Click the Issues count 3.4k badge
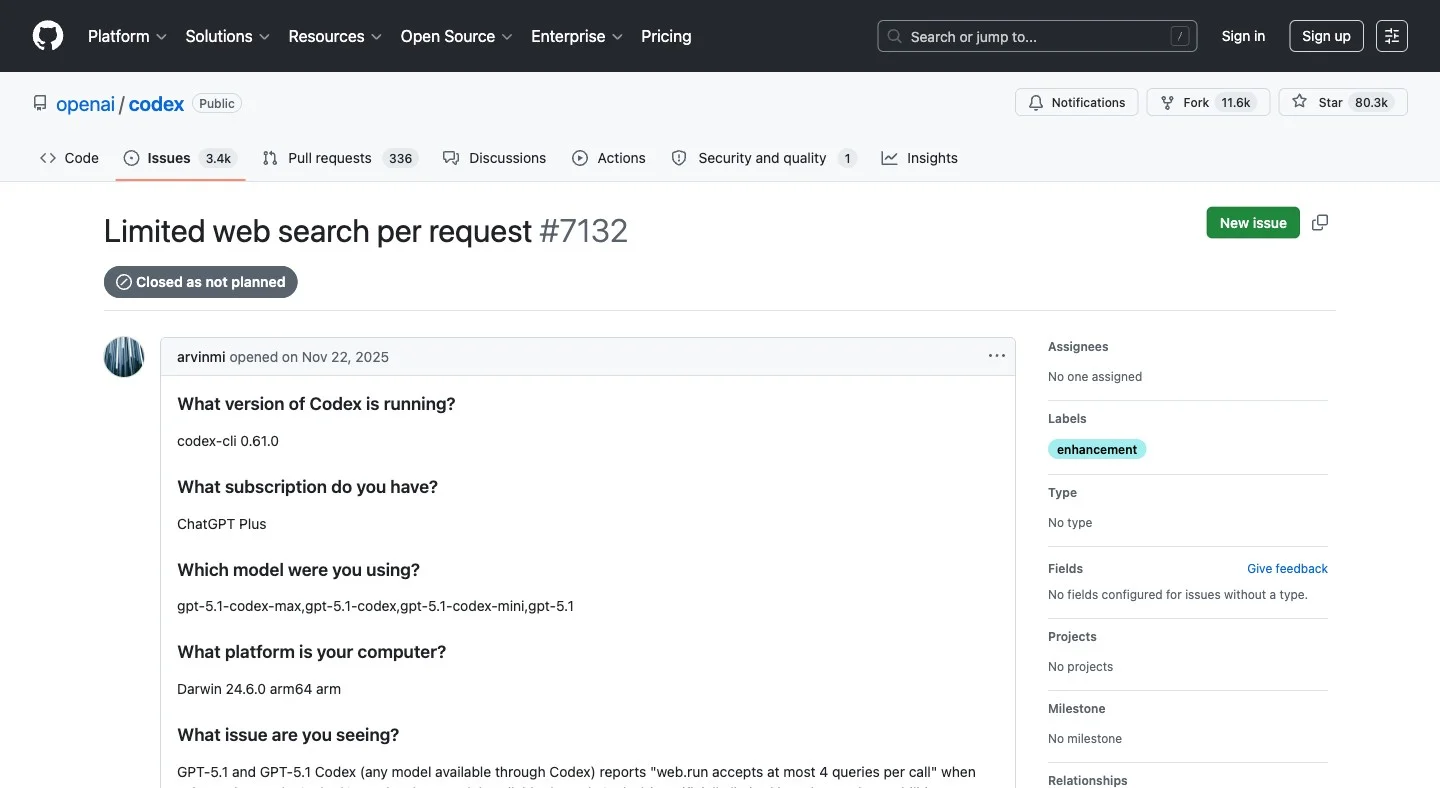1440x788 pixels. tap(218, 158)
